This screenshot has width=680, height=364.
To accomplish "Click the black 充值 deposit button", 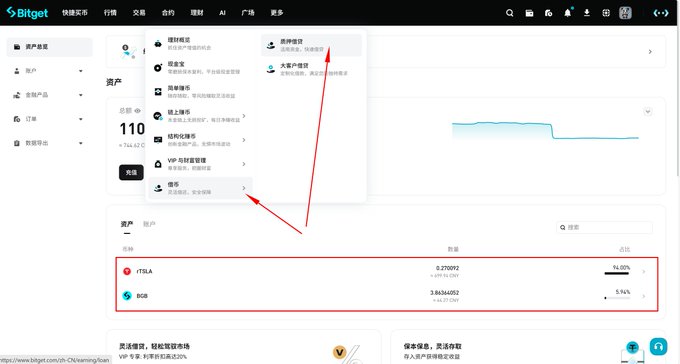I will point(131,172).
